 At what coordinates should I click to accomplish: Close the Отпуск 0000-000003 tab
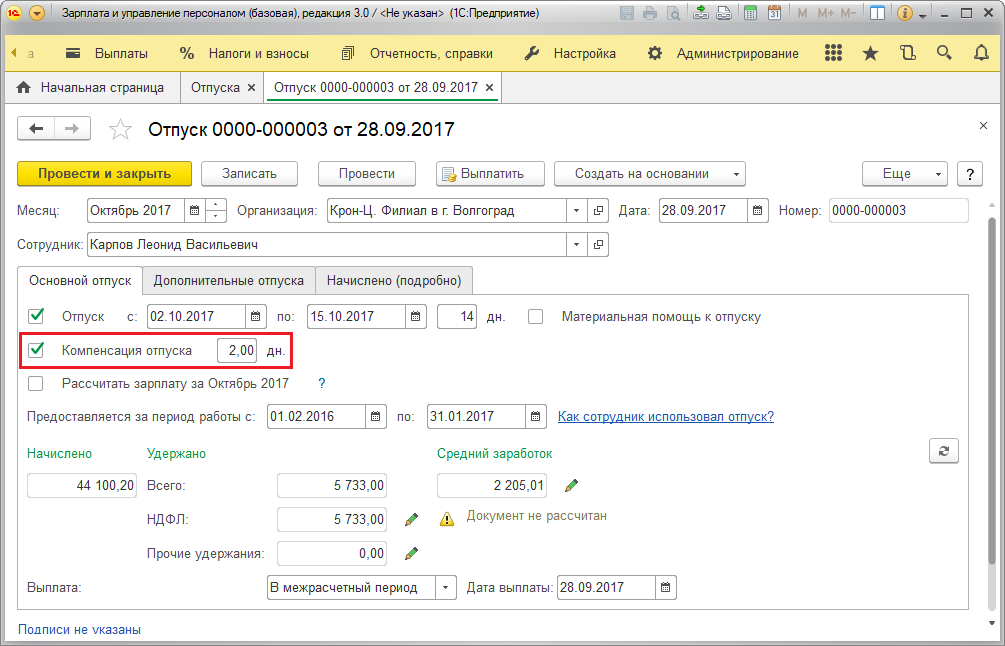(x=490, y=88)
